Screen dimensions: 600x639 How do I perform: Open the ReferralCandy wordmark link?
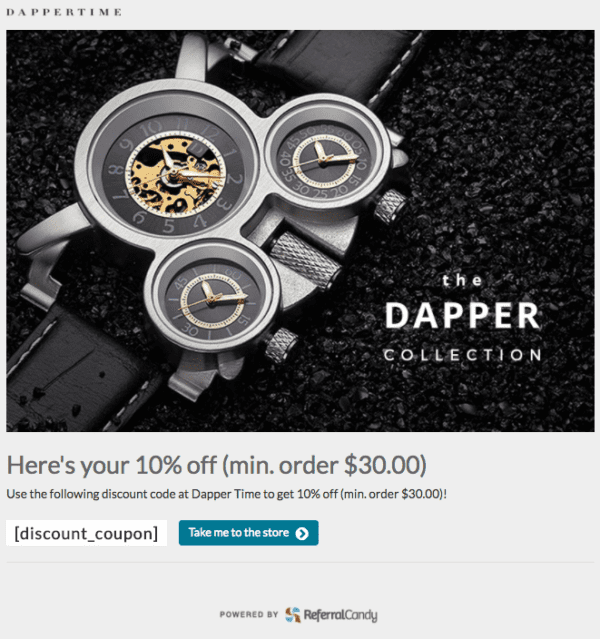[340, 615]
